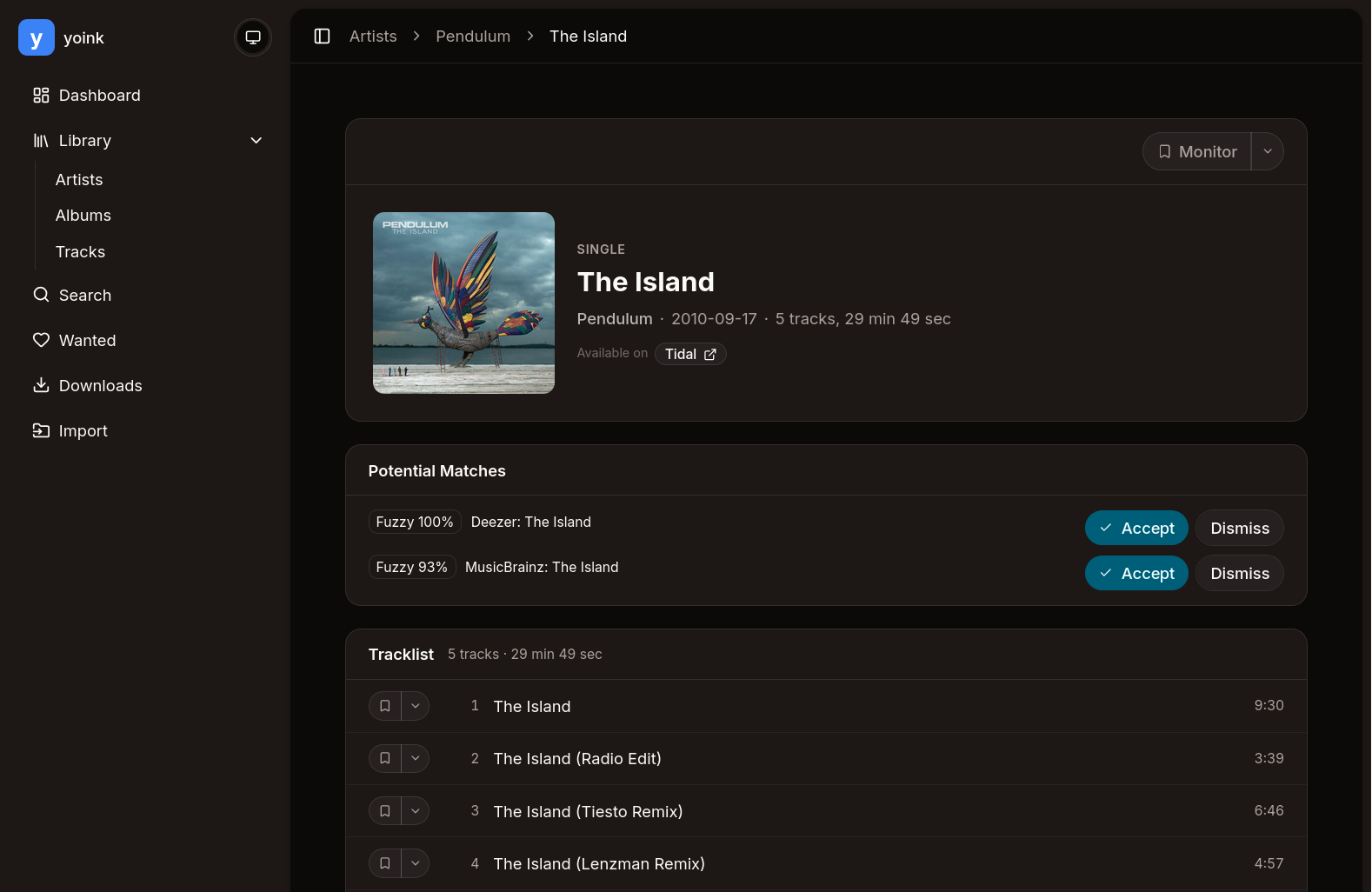
Task: Accept the Deezer fuzzy 100% match
Action: pyautogui.click(x=1136, y=529)
